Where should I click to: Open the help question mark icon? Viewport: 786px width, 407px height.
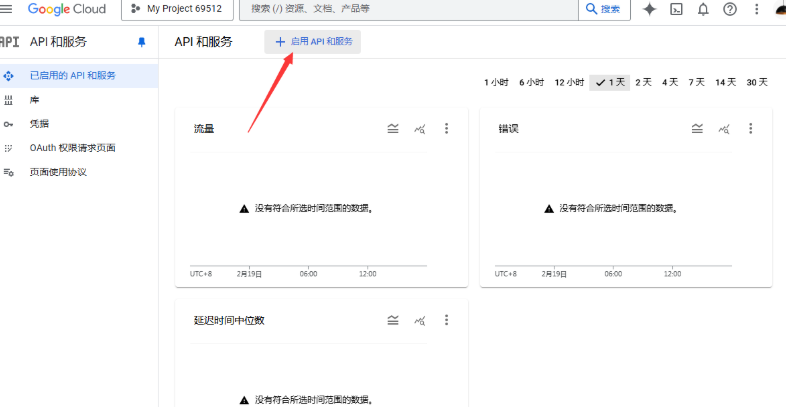730,9
